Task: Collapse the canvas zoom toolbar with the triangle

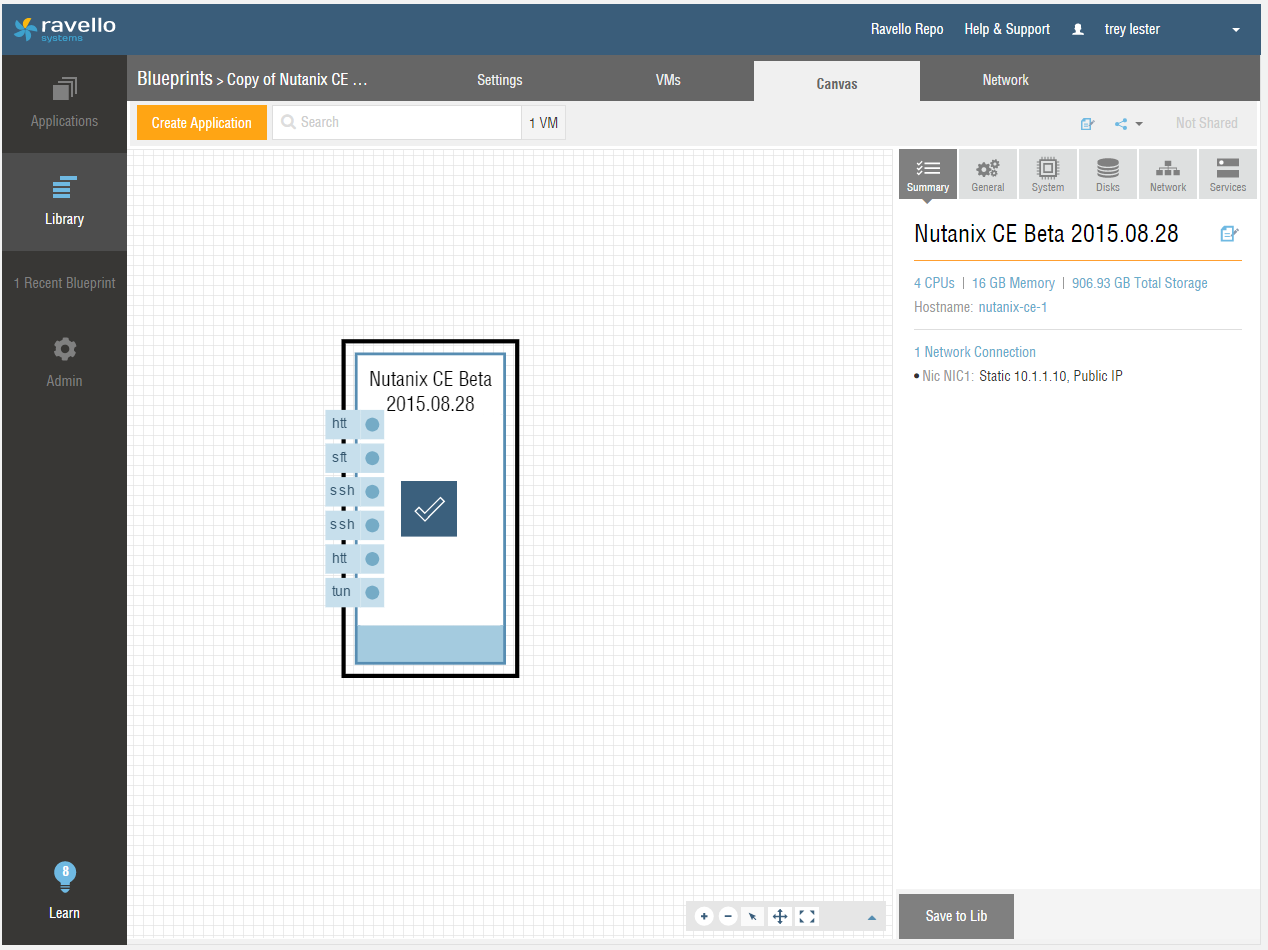Action: coord(871,917)
